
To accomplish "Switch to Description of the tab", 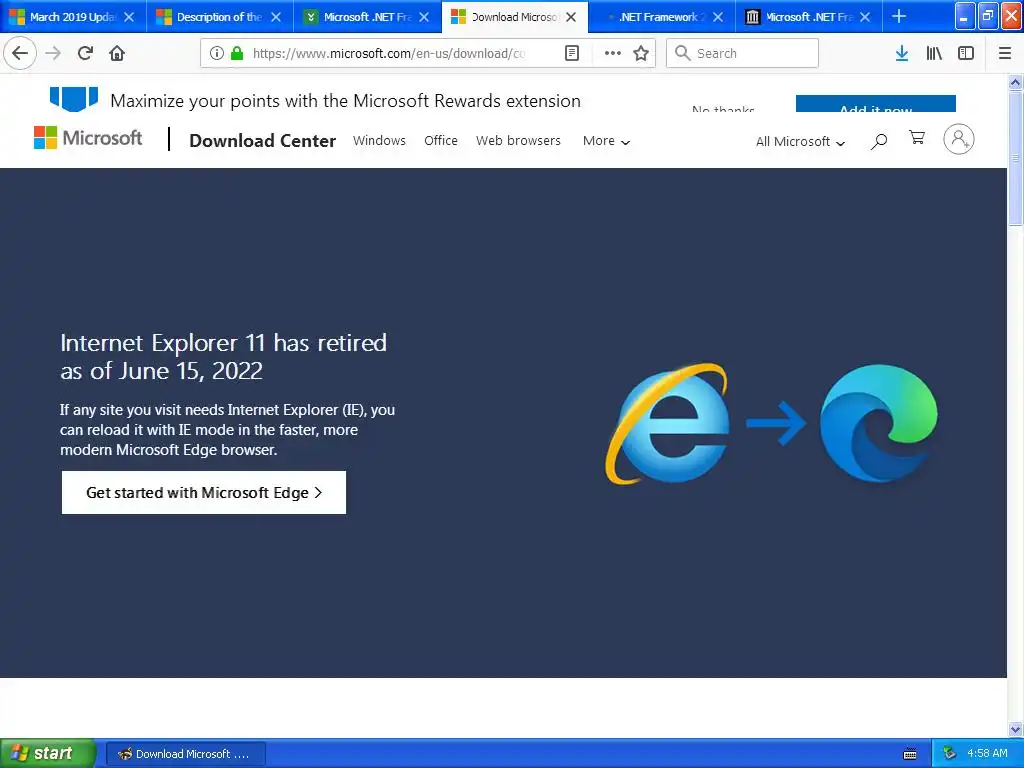I will point(219,17).
